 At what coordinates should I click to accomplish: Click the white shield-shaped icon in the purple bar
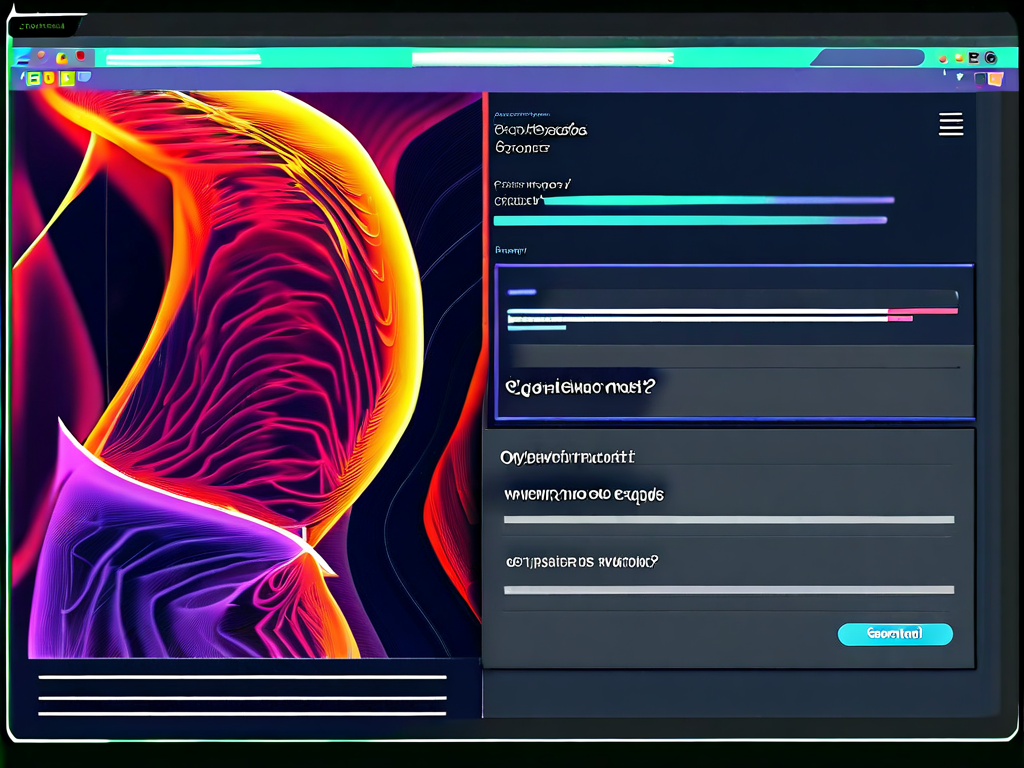point(959,77)
